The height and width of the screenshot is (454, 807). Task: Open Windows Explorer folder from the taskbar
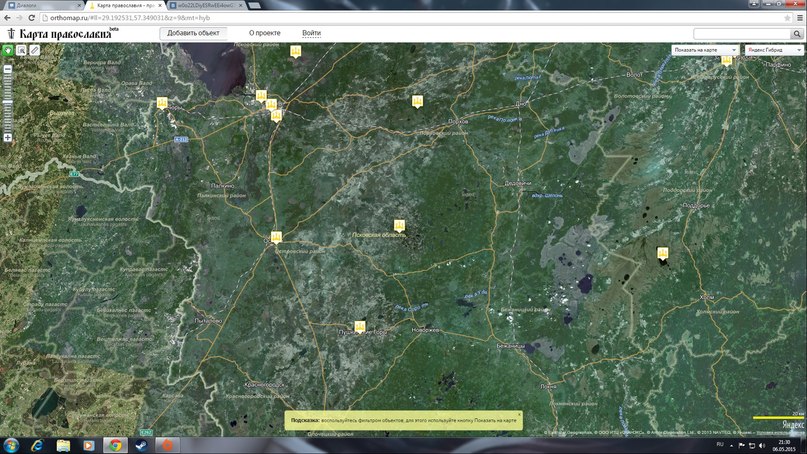click(x=63, y=445)
